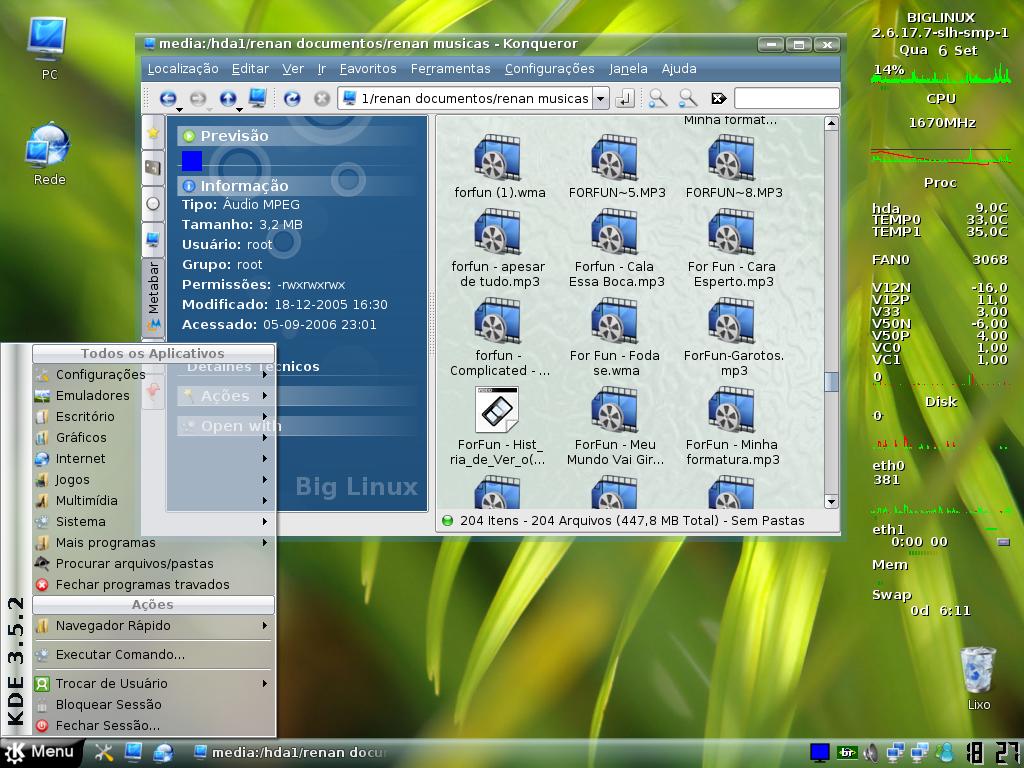Open the Up button folder dropdown arrow
Image resolution: width=1024 pixels, height=768 pixels.
coord(239,109)
